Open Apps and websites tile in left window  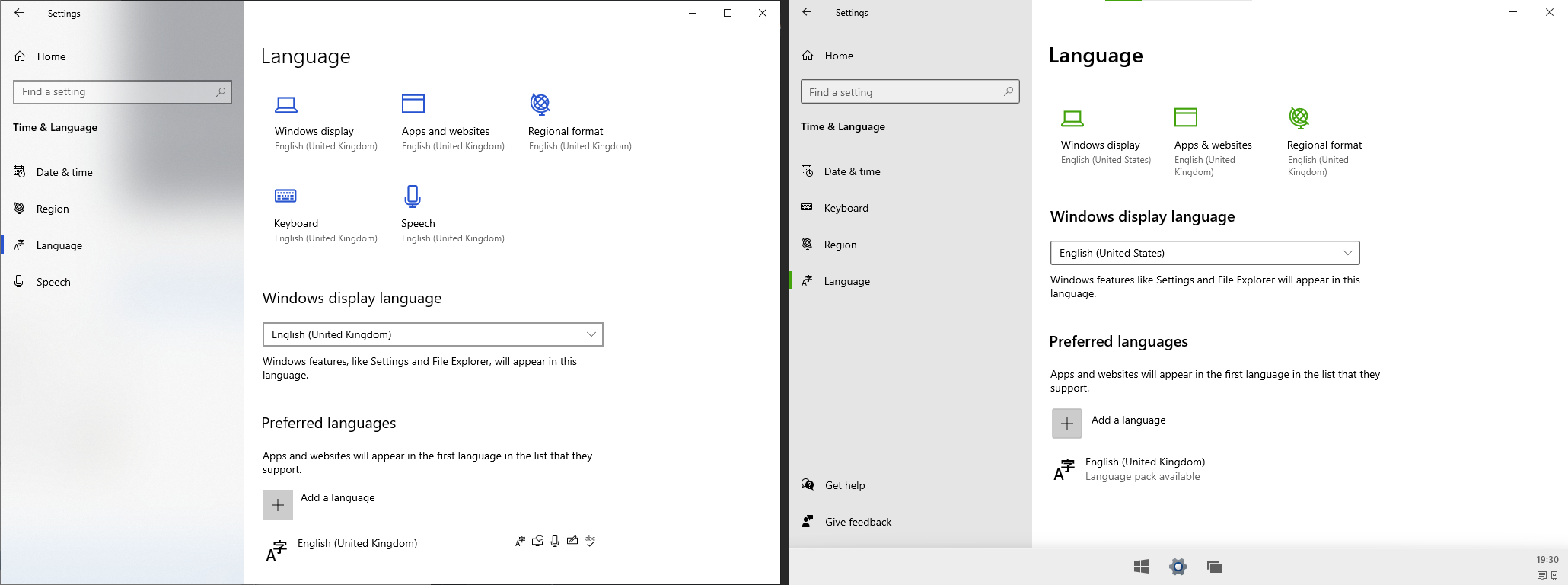click(453, 123)
